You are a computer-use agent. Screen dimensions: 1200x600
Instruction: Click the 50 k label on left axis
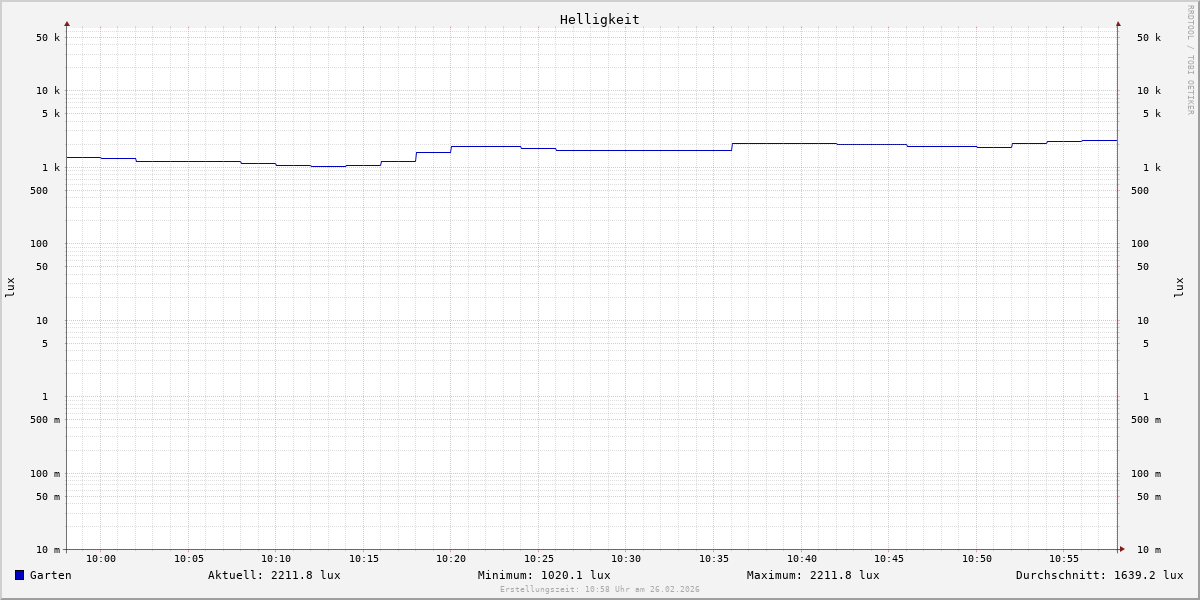tap(48, 38)
